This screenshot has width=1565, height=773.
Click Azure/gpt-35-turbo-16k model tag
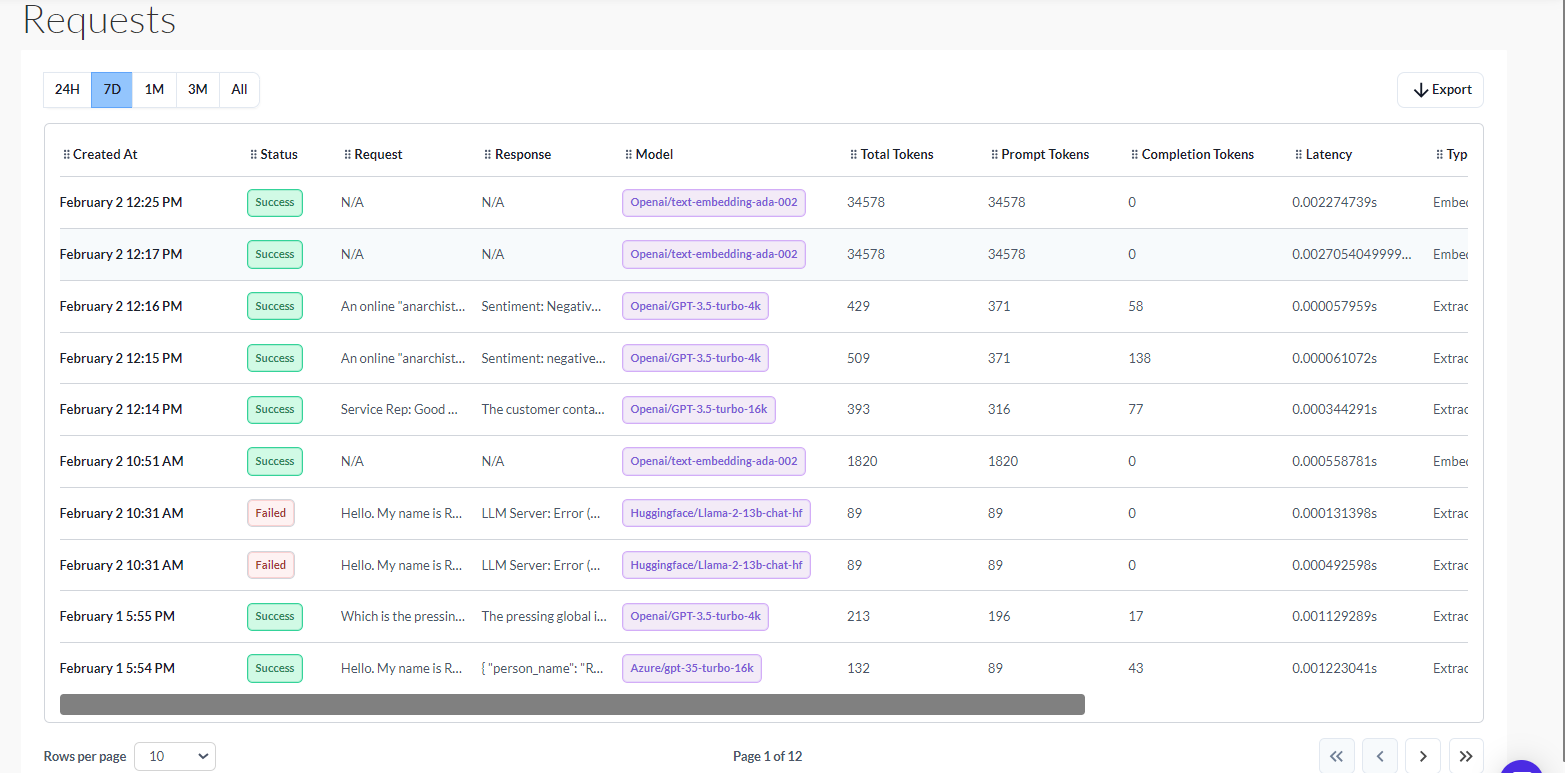point(692,668)
